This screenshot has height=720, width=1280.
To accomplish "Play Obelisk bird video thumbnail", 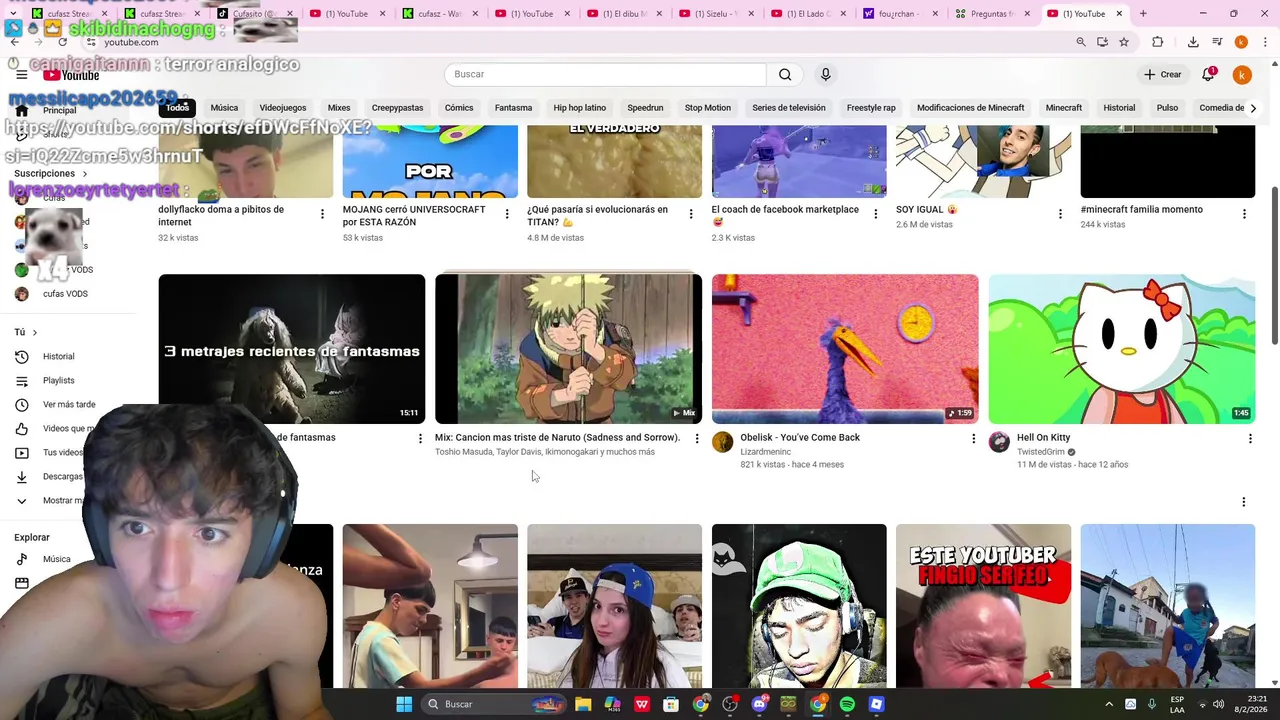I will tap(845, 349).
